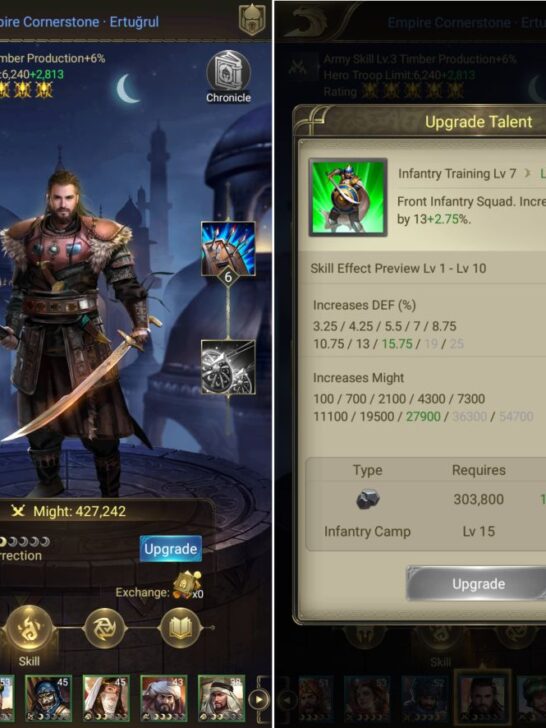
Task: Tap the helmet shield icon at top
Action: (x=252, y=20)
